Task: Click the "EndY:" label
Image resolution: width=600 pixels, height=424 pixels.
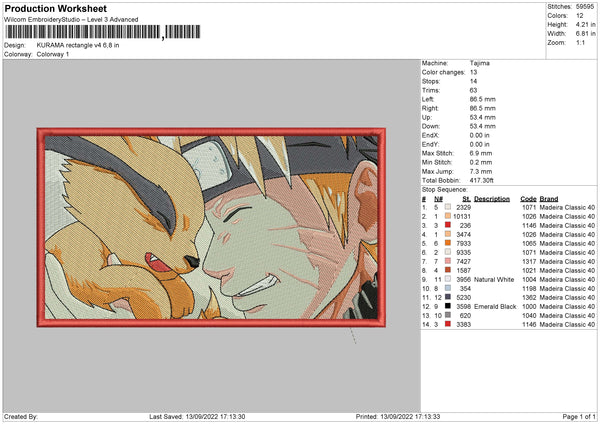Action: (430, 144)
